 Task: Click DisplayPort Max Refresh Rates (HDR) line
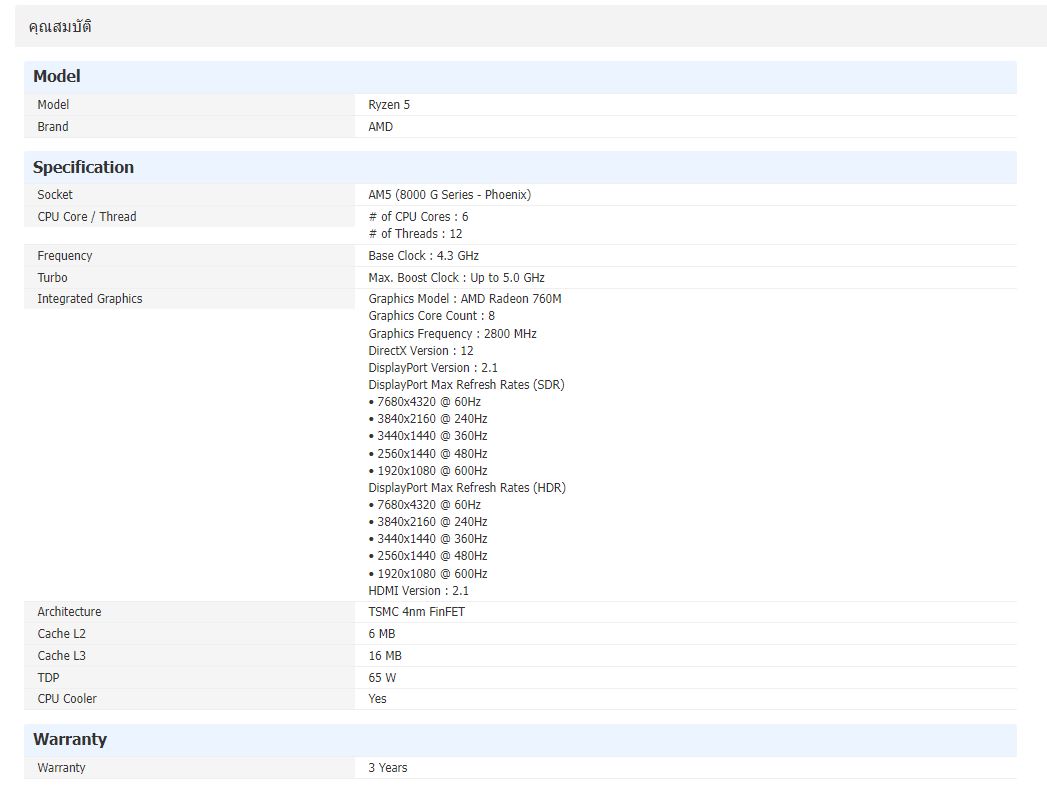(x=466, y=488)
